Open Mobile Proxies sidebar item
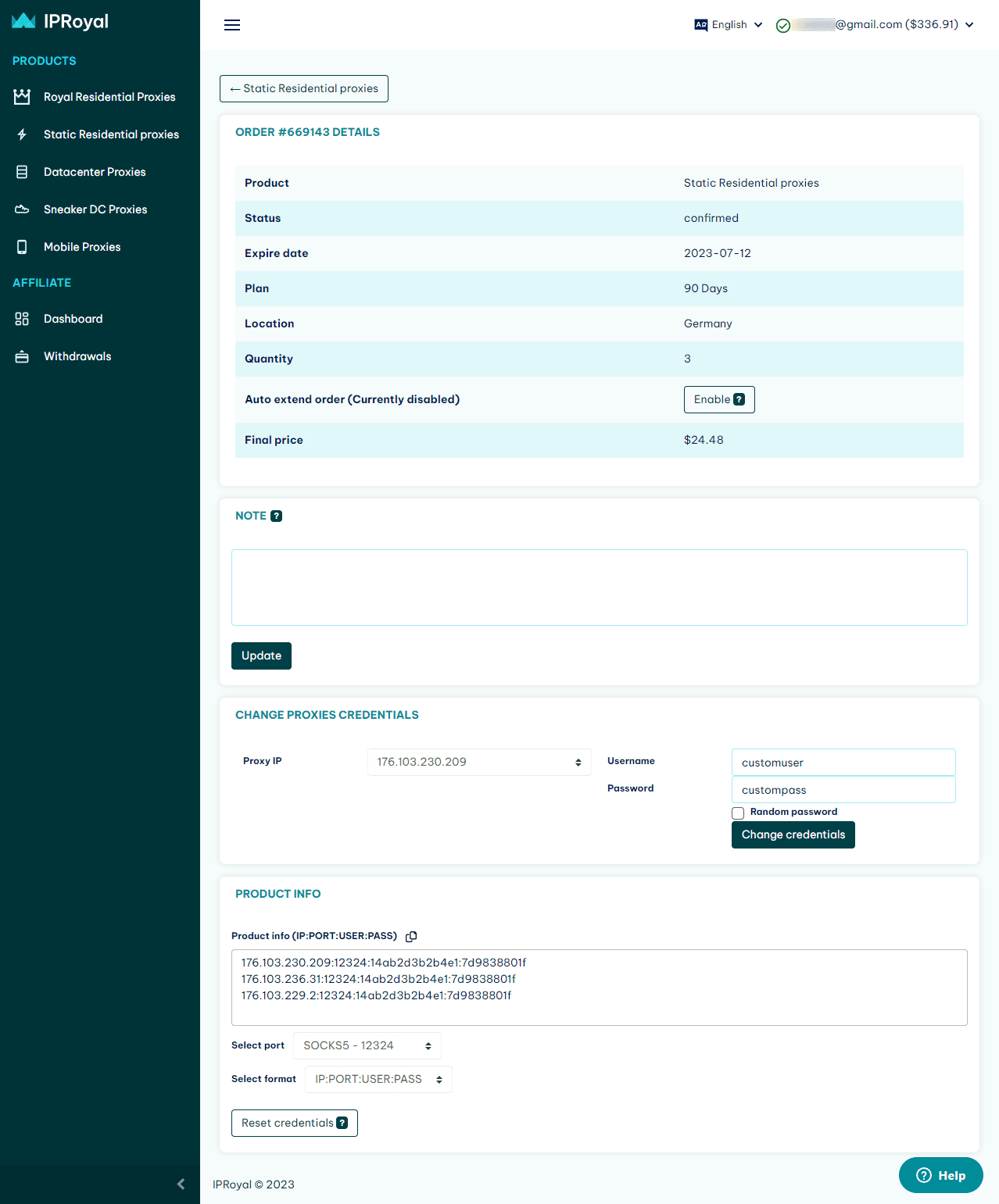 pyautogui.click(x=100, y=247)
